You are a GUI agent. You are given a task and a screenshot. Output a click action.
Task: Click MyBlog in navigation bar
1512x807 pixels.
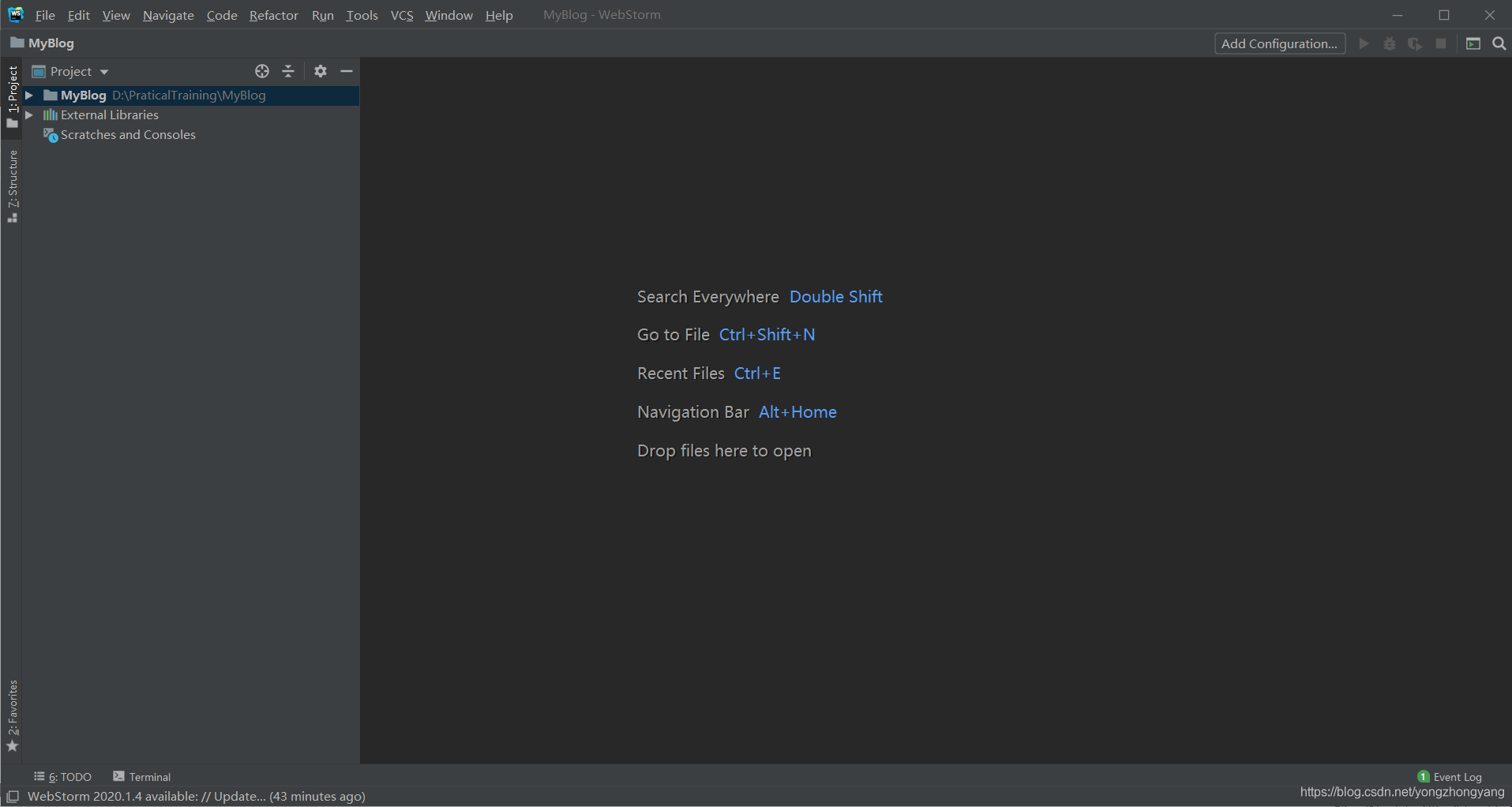tap(51, 43)
